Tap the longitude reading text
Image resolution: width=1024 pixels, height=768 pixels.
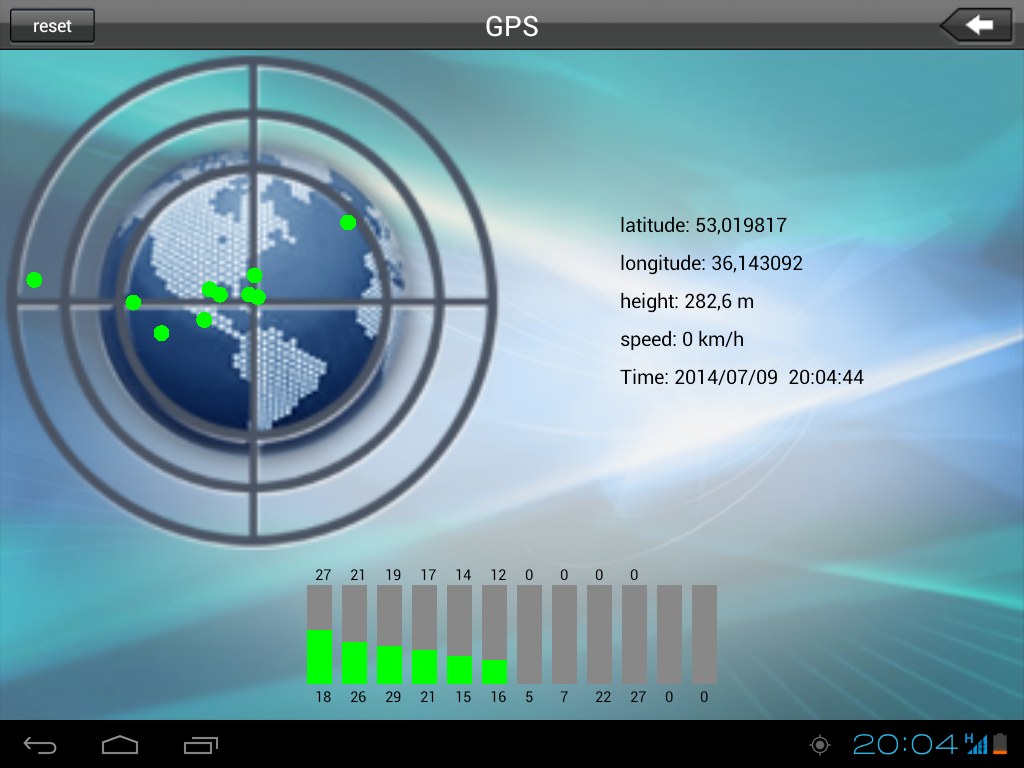711,263
